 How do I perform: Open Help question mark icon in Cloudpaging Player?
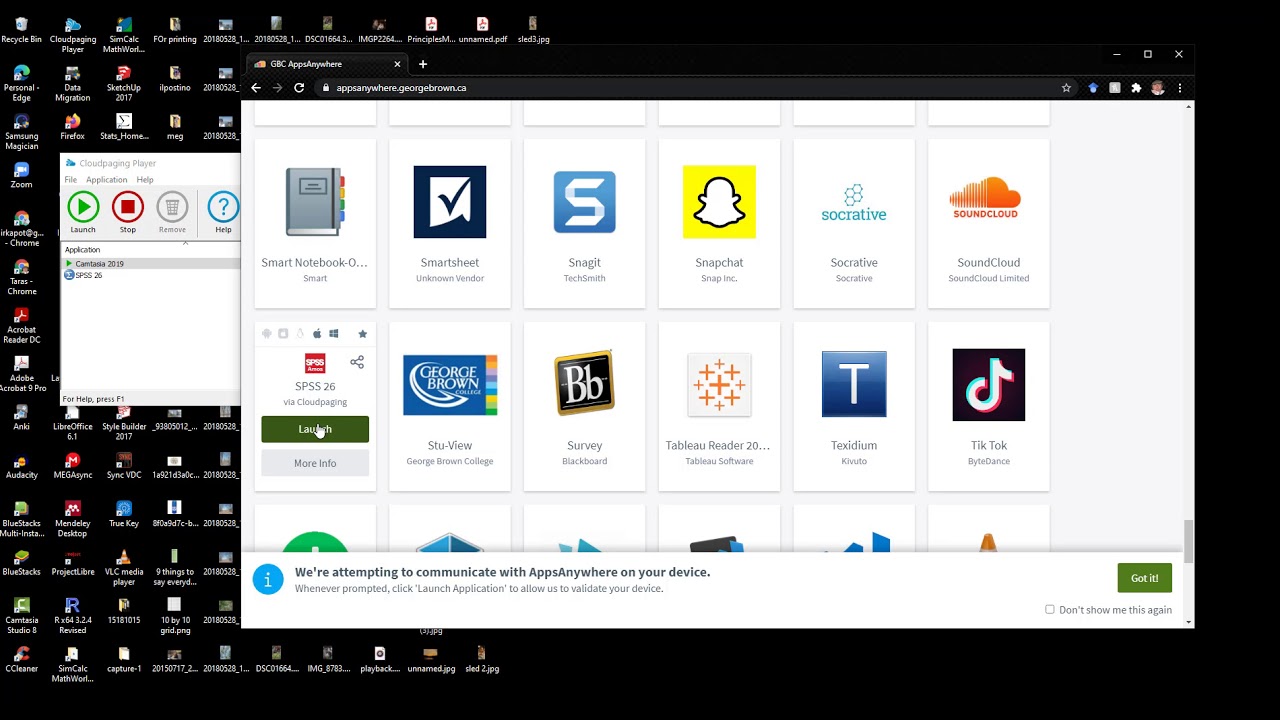pyautogui.click(x=223, y=207)
